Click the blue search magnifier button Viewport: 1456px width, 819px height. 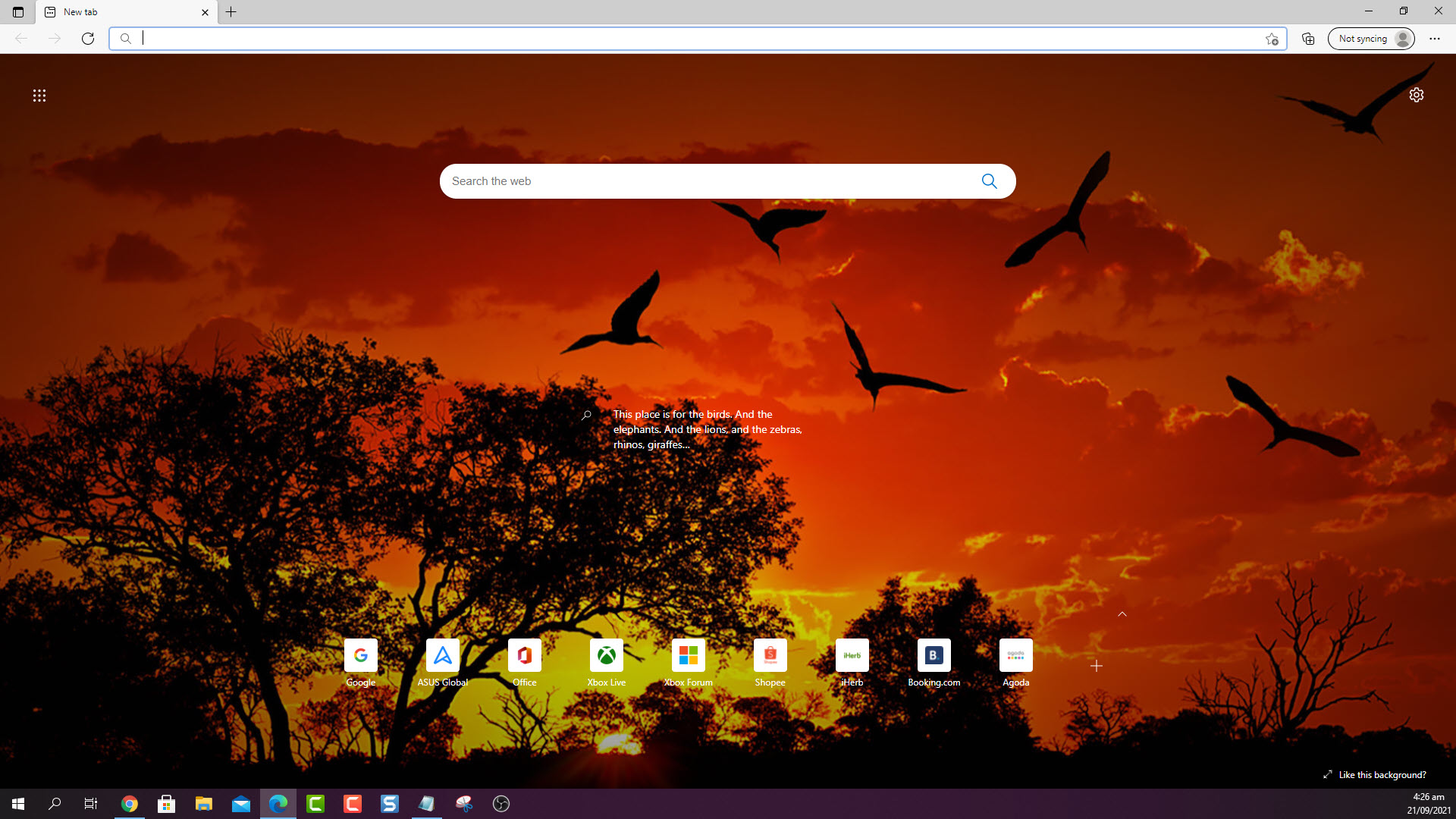989,181
